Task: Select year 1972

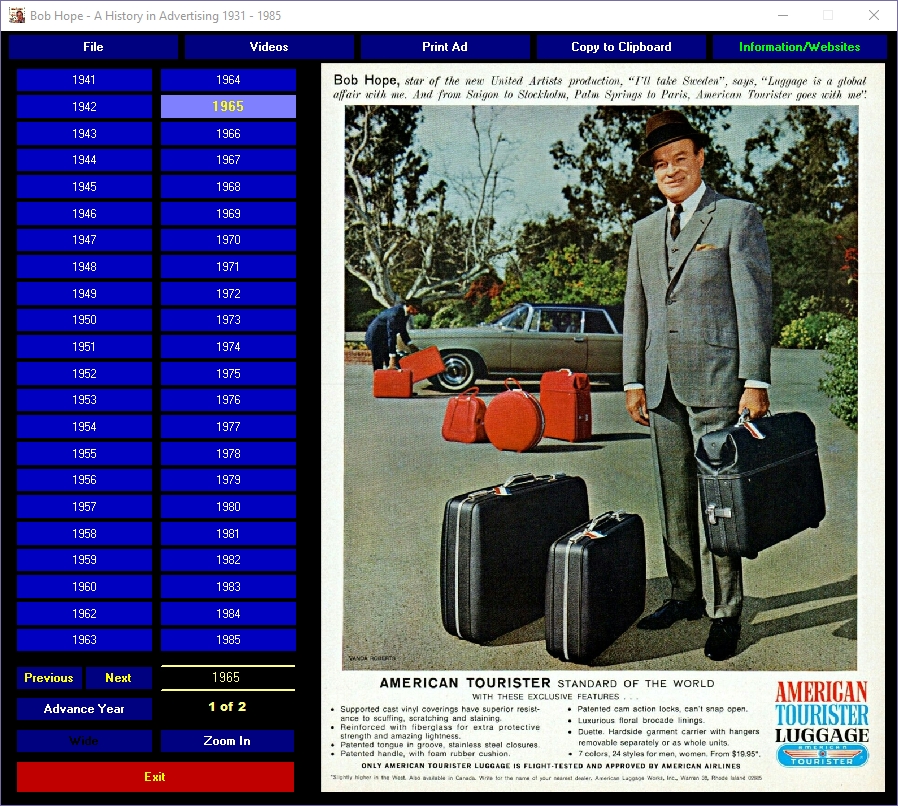Action: 229,294
